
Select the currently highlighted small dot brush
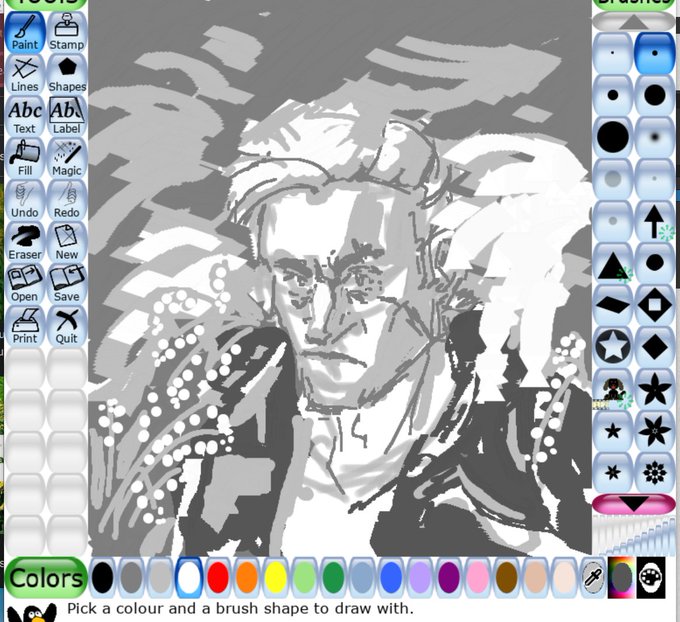654,53
